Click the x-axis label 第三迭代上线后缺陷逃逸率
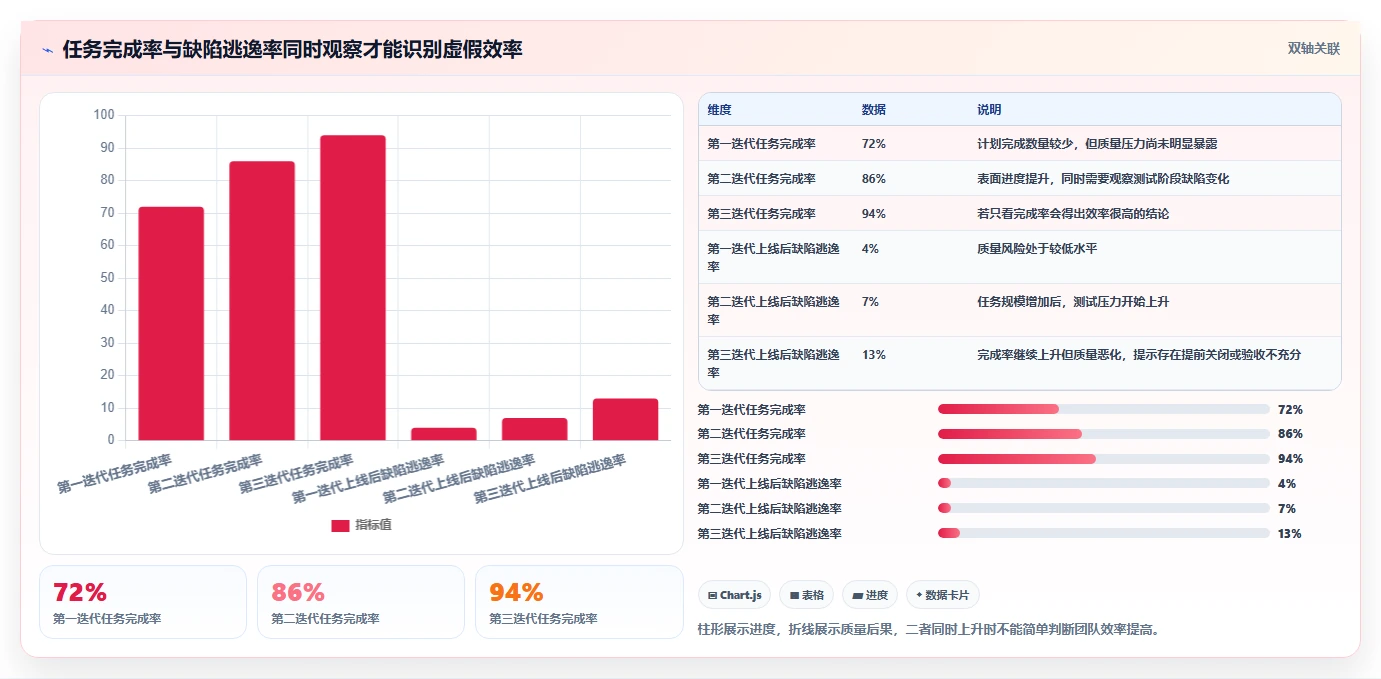The height and width of the screenshot is (679, 1381). click(550, 480)
